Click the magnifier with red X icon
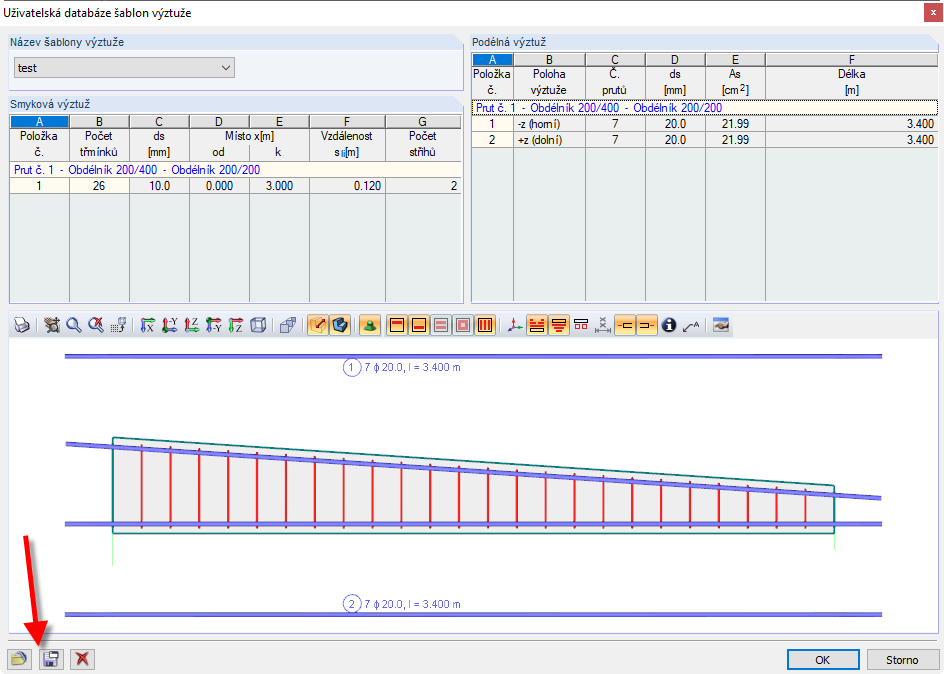 tap(95, 326)
